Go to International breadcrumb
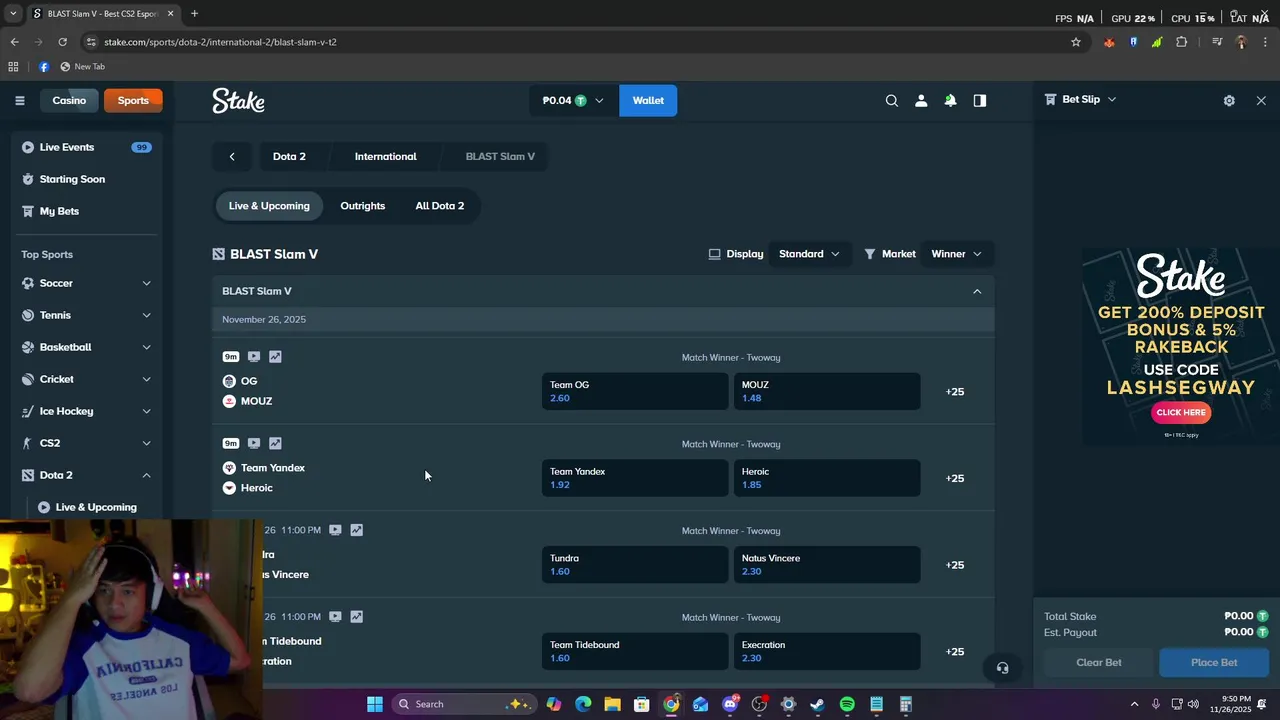Image resolution: width=1280 pixels, height=720 pixels. [x=385, y=156]
